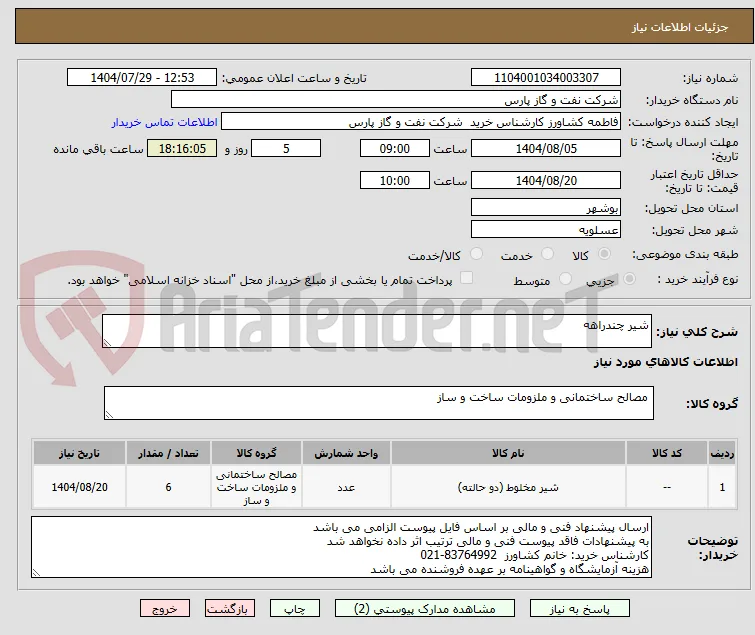
Task: Open اطلاعات تماس خریدار link
Action: 165,122
